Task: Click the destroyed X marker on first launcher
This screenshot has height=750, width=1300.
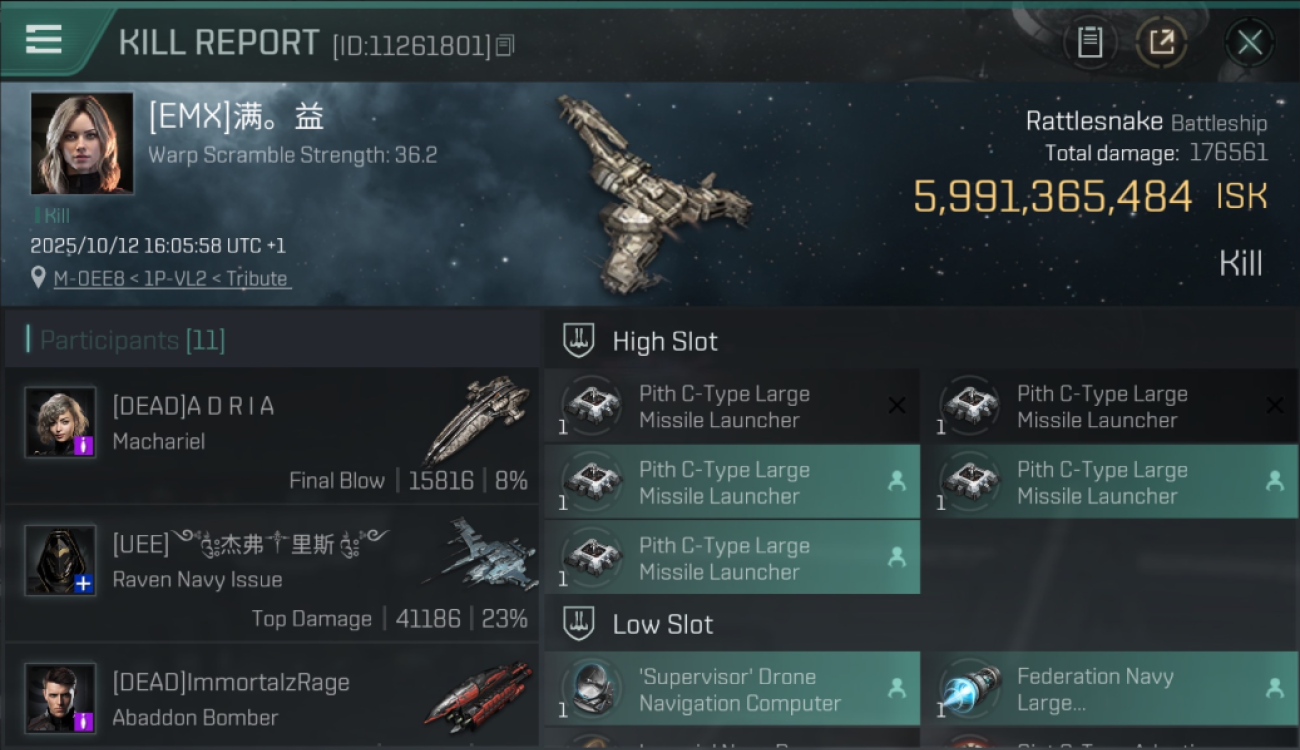Action: (897, 405)
